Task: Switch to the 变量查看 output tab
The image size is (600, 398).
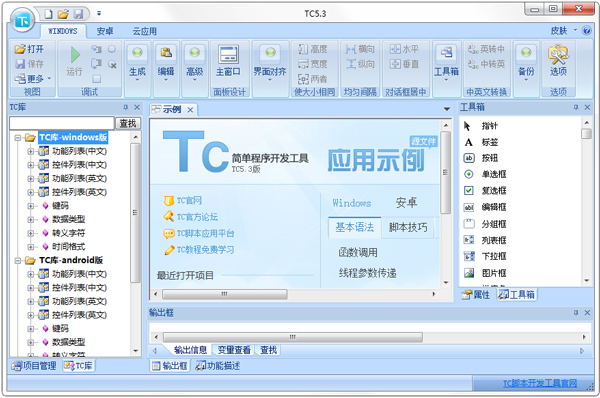Action: (234, 350)
